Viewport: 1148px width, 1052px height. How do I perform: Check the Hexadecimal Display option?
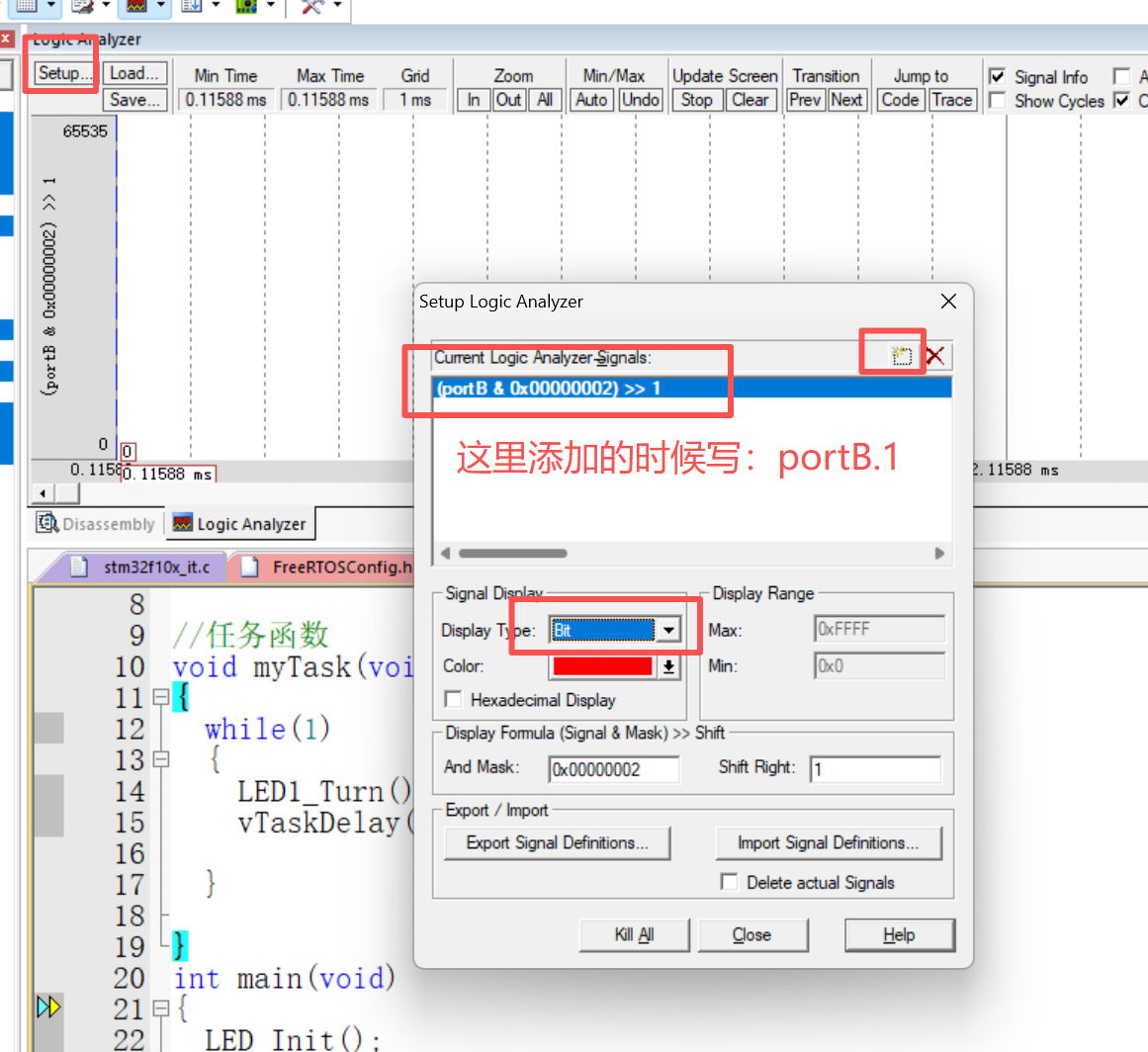tap(454, 700)
